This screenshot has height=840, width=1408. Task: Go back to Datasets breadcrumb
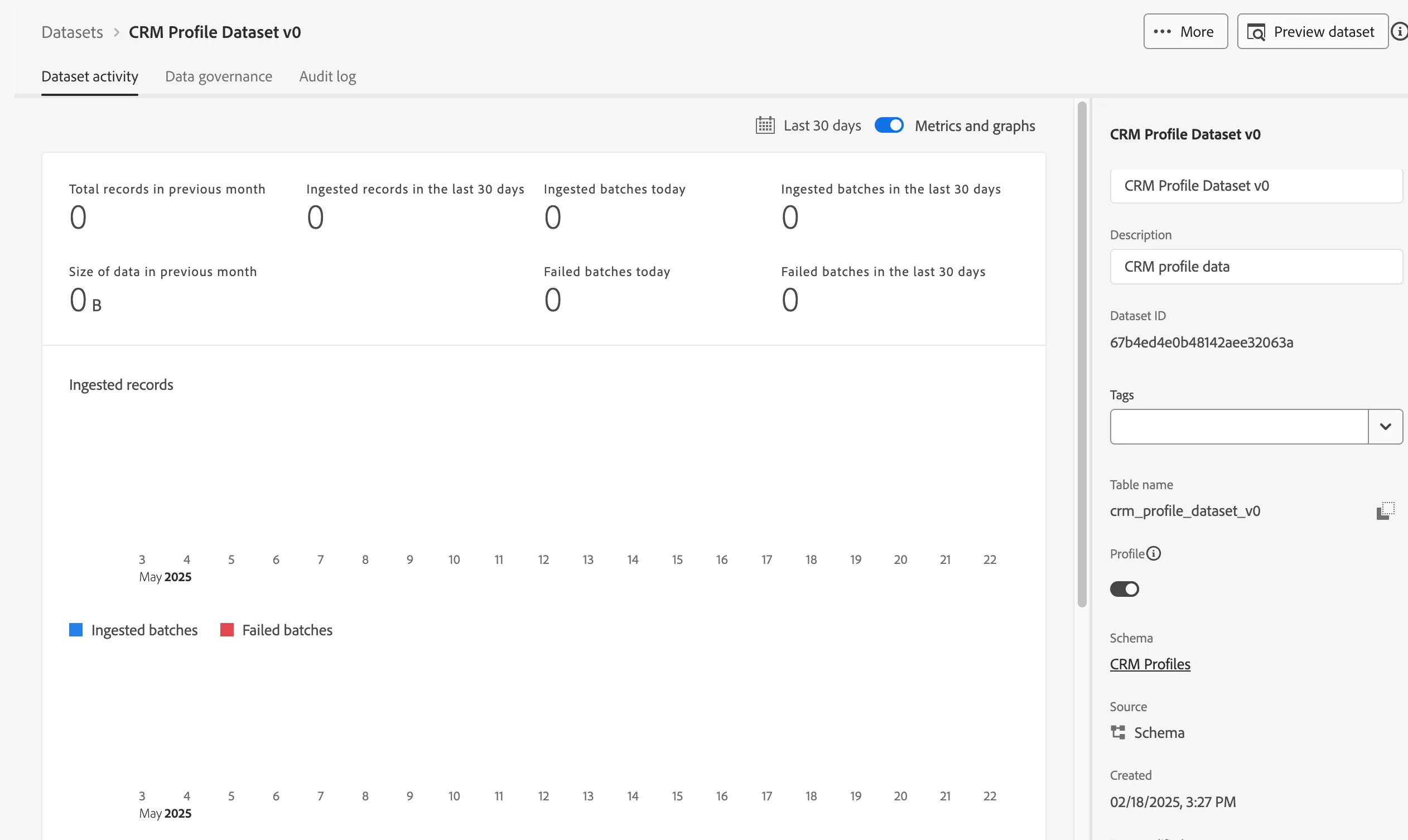pyautogui.click(x=72, y=32)
